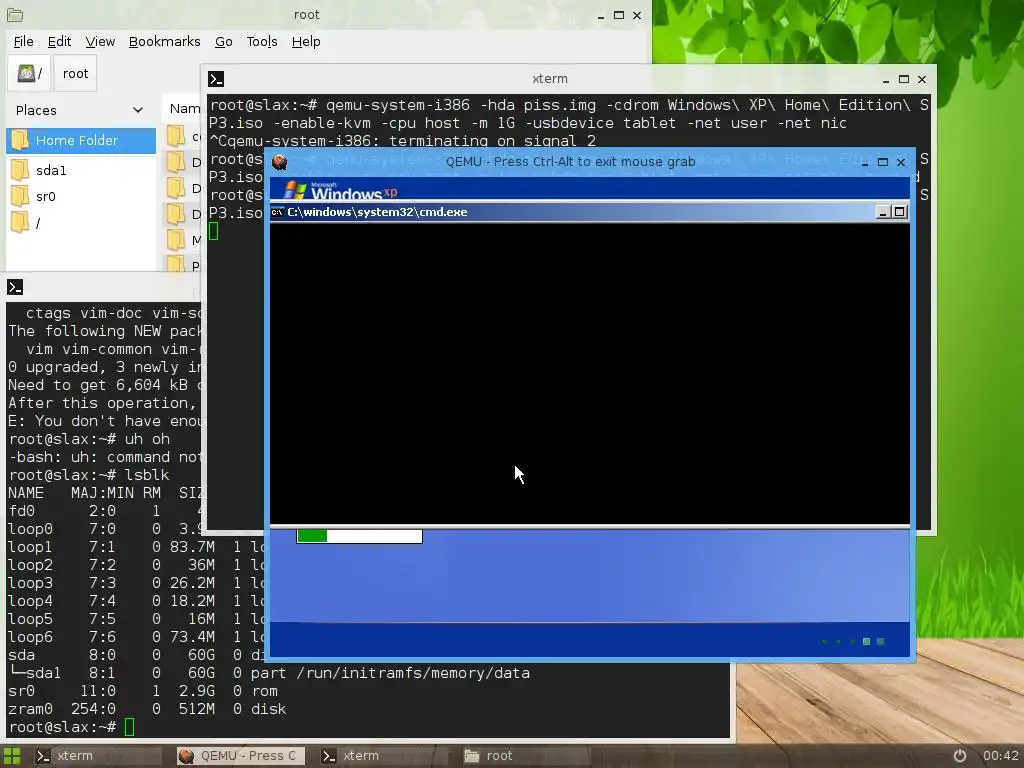1024x768 pixels.
Task: Open the Tools menu in file manager
Action: coord(262,42)
